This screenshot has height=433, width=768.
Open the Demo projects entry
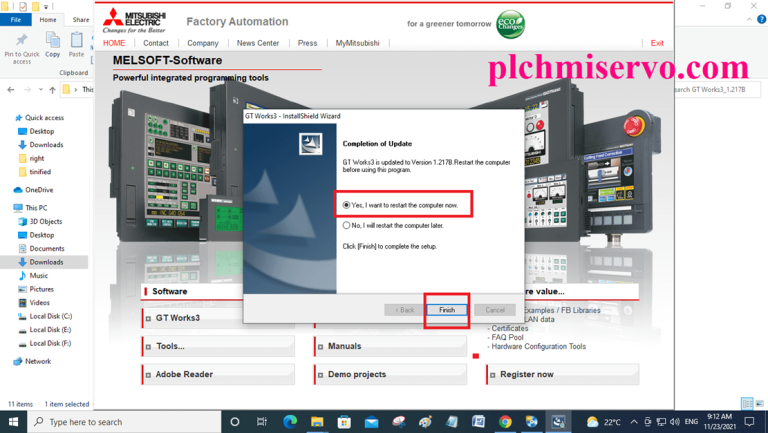(x=390, y=374)
